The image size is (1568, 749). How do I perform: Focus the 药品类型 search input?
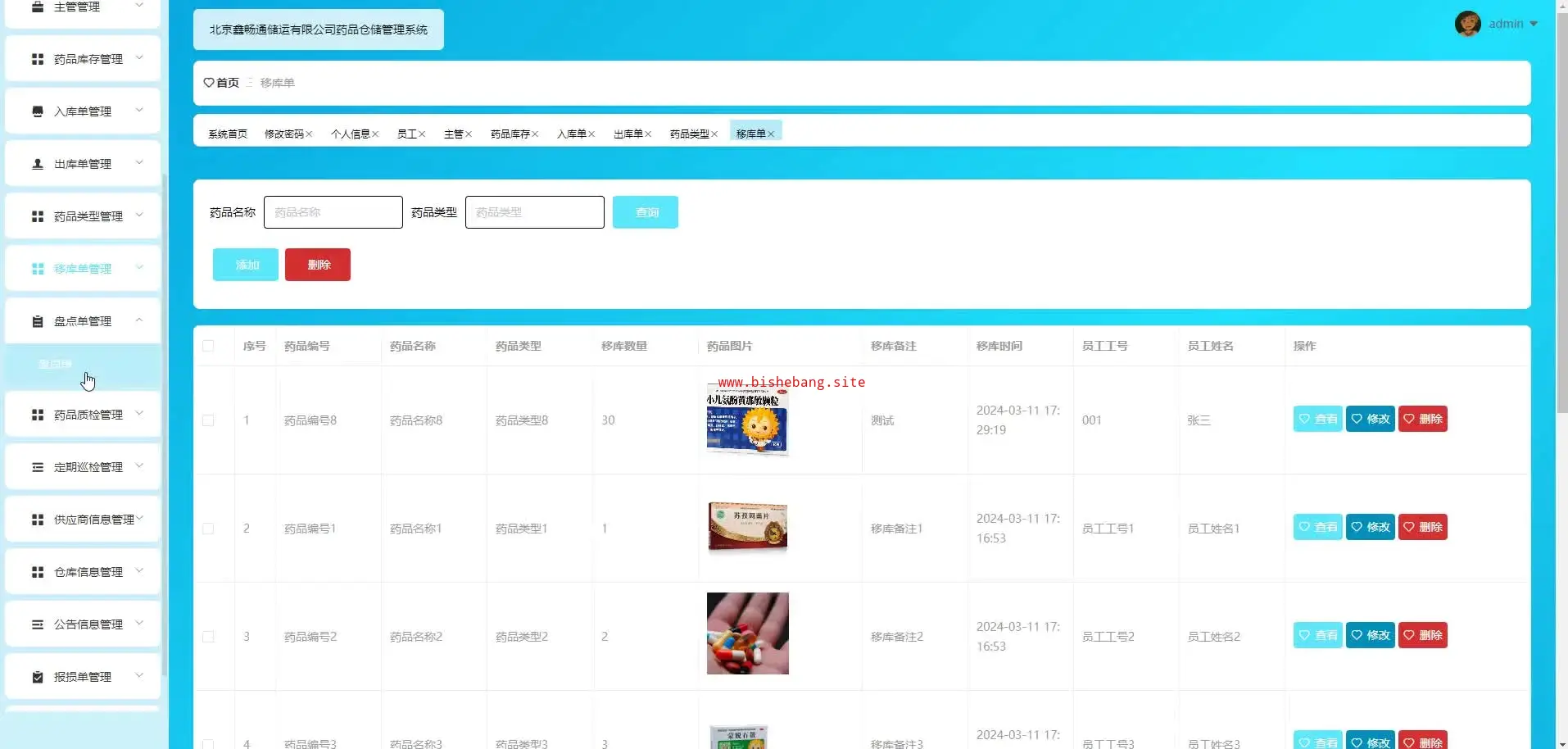point(535,212)
